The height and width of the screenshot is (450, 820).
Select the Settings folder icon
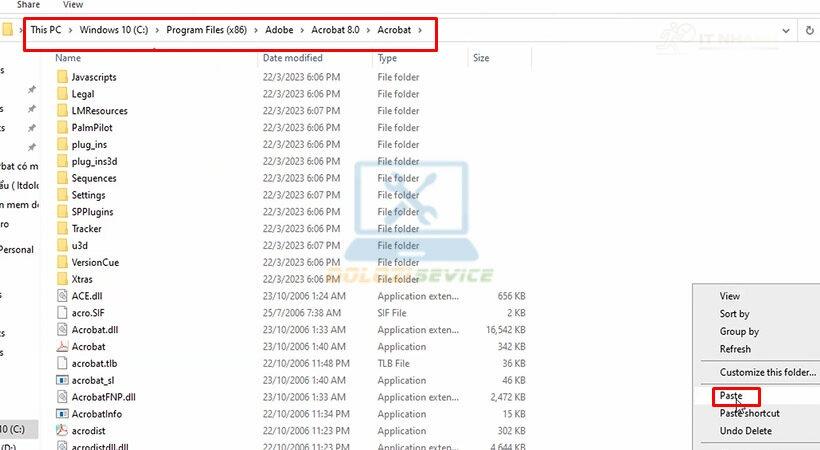click(x=62, y=195)
